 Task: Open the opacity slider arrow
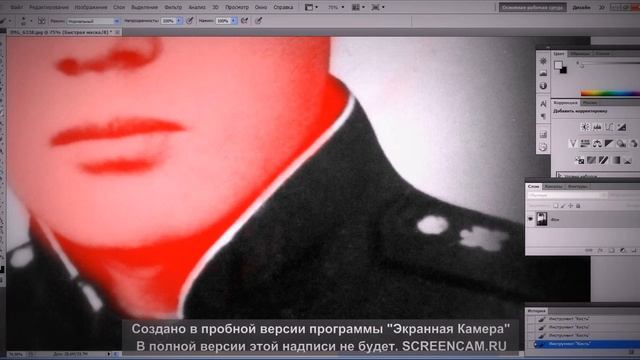pyautogui.click(x=179, y=21)
